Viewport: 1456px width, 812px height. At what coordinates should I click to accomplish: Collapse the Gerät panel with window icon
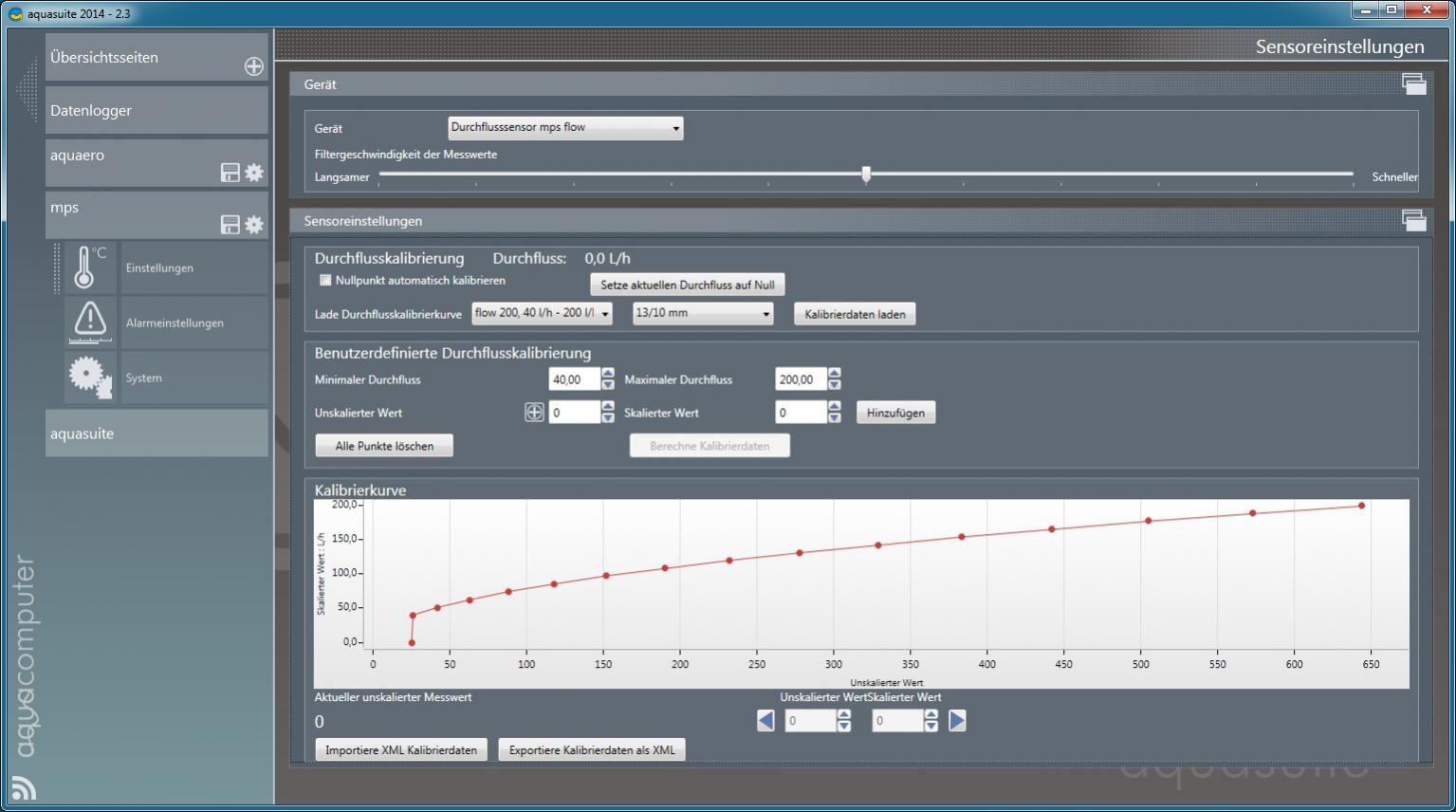click(1413, 84)
